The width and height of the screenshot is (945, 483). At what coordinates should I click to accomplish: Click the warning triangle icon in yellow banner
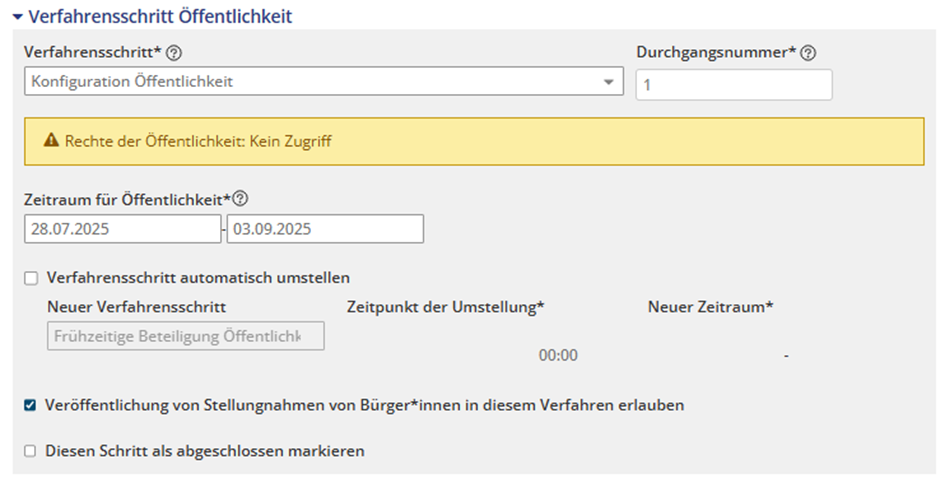tap(52, 142)
